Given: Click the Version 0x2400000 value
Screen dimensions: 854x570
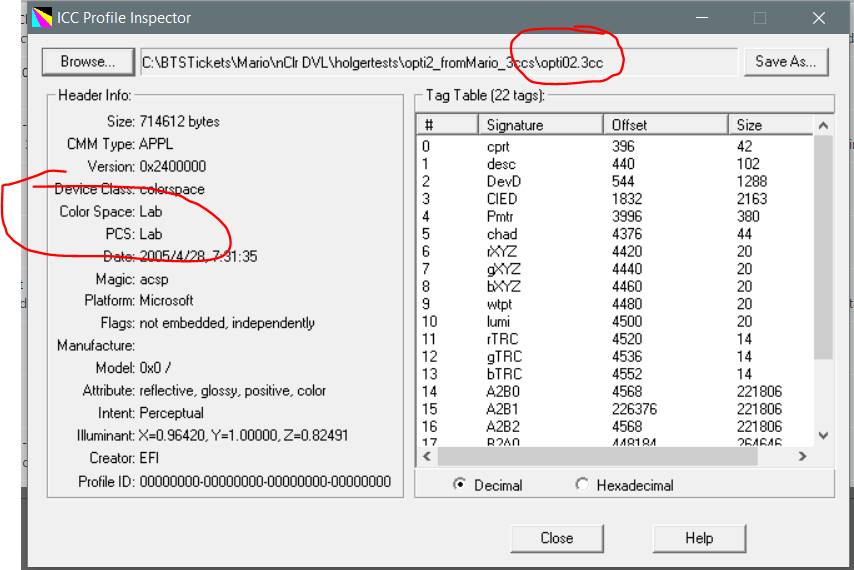Looking at the screenshot, I should pos(173,166).
